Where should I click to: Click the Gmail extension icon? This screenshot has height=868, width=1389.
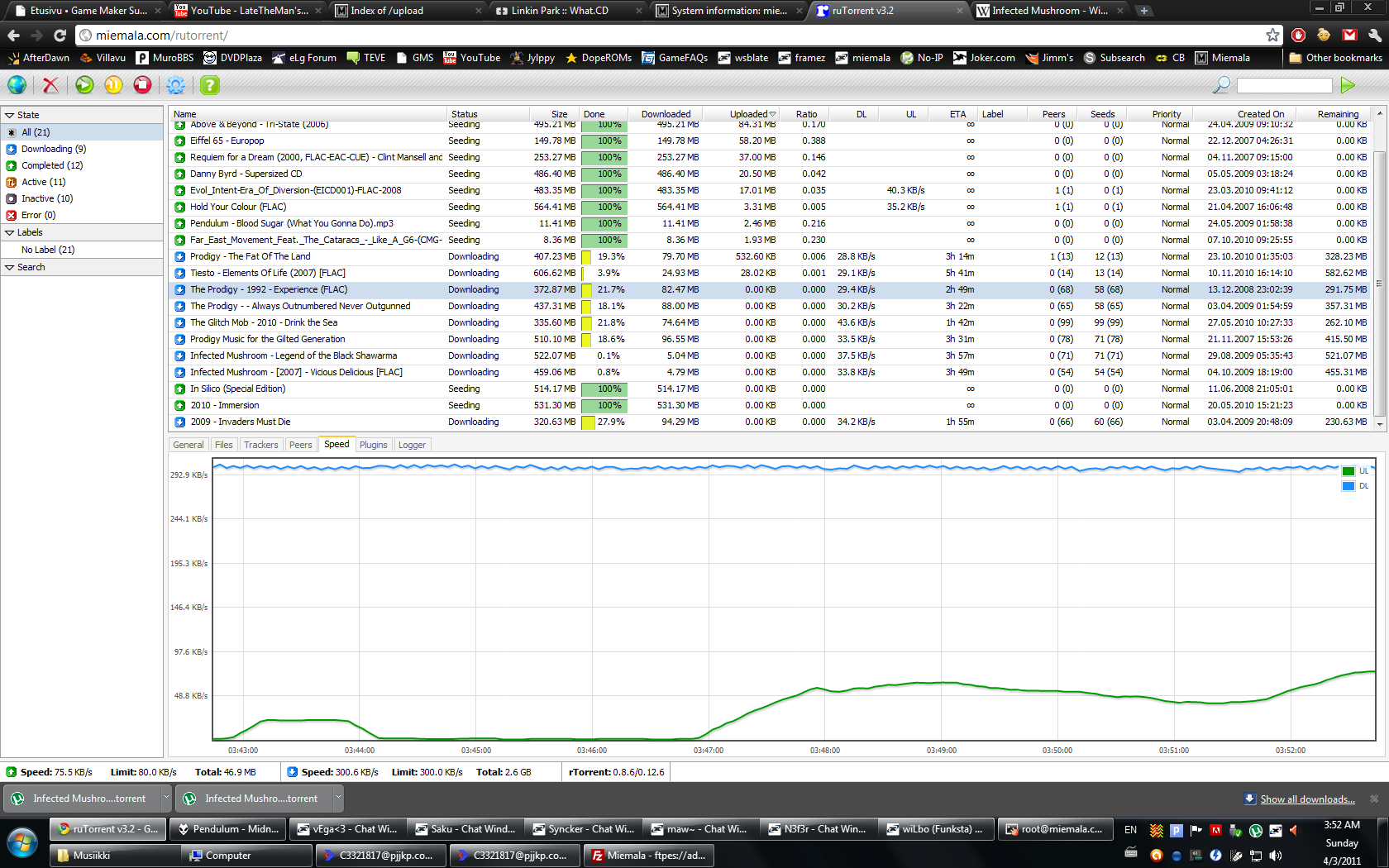coord(1349,35)
